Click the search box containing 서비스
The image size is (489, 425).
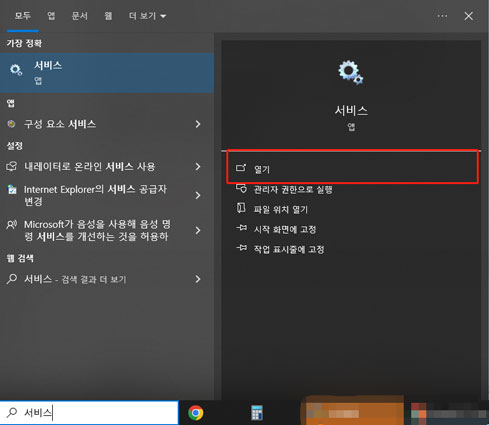pyautogui.click(x=89, y=413)
